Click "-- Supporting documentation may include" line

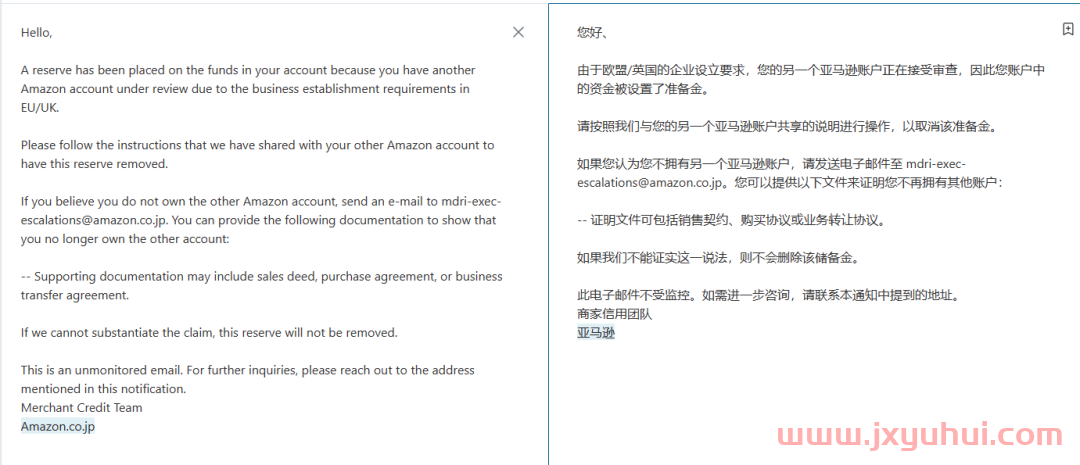[x=262, y=276]
